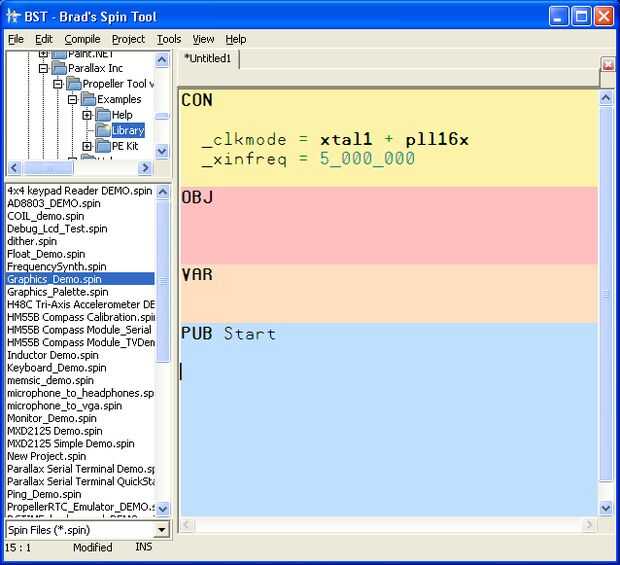Select Inductor Demo.spin file

click(x=53, y=355)
